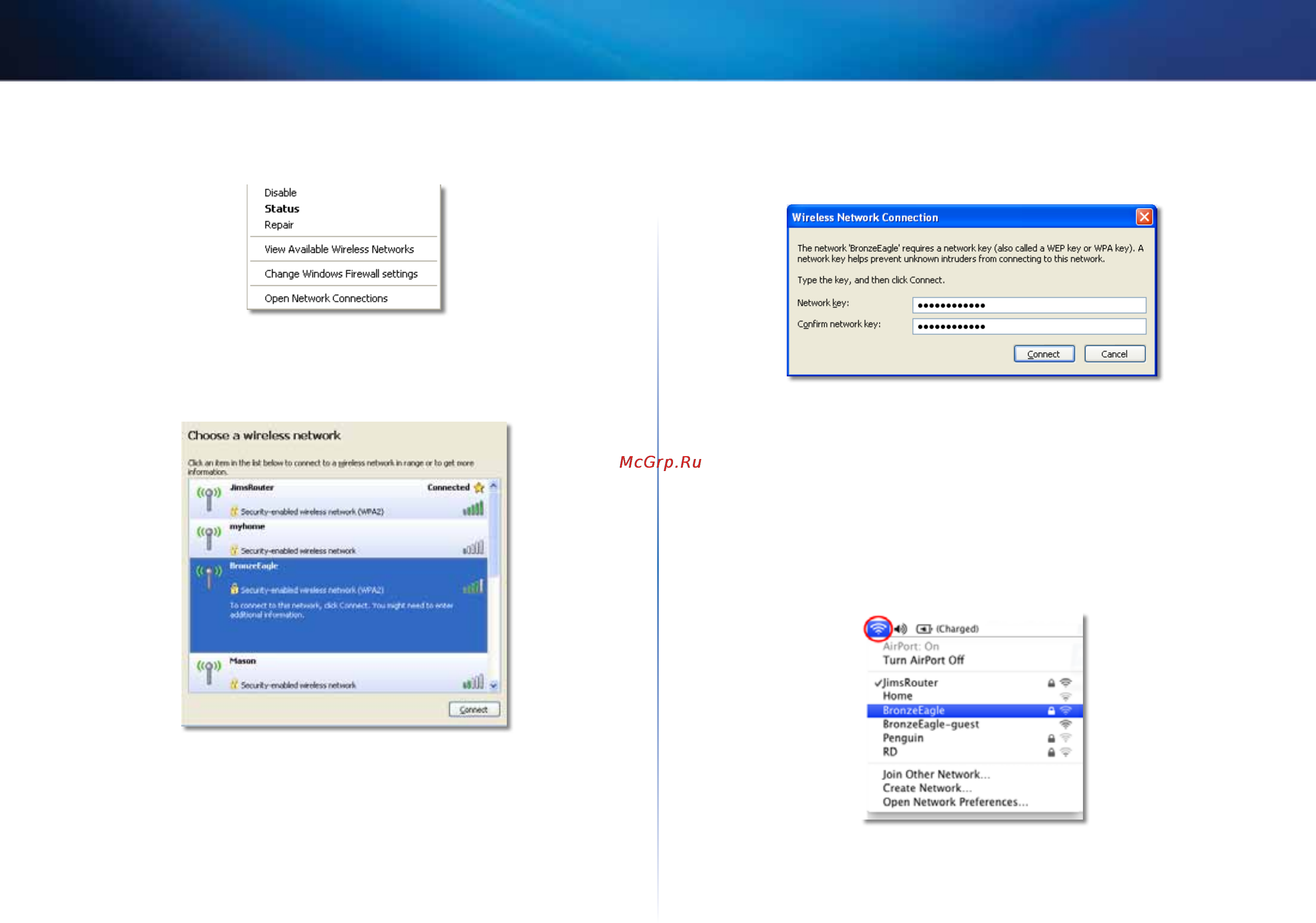The height and width of the screenshot is (923, 1316).
Task: Click the JimsRouter antenna icon
Action: [x=209, y=499]
